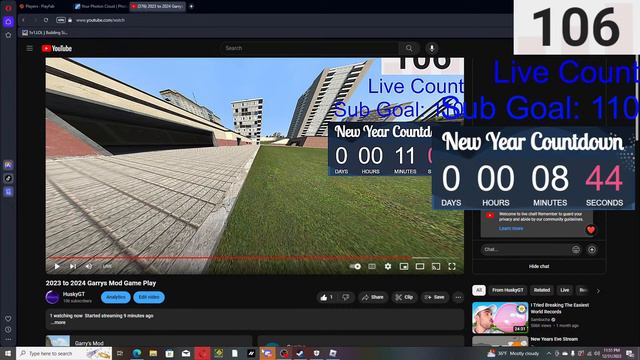Image resolution: width=640 pixels, height=360 pixels.
Task: Open YouTube guide hamburger menu
Action: pos(29,48)
